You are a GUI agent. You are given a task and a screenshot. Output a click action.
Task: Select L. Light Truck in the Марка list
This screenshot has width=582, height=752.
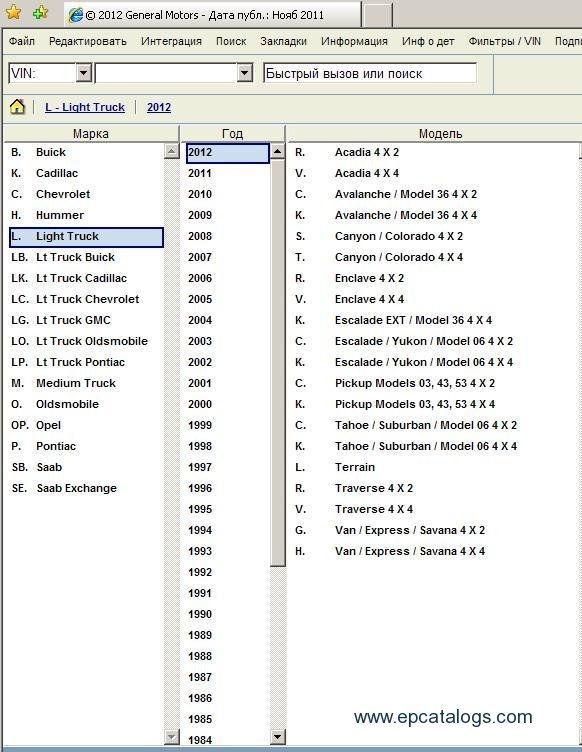(86, 237)
